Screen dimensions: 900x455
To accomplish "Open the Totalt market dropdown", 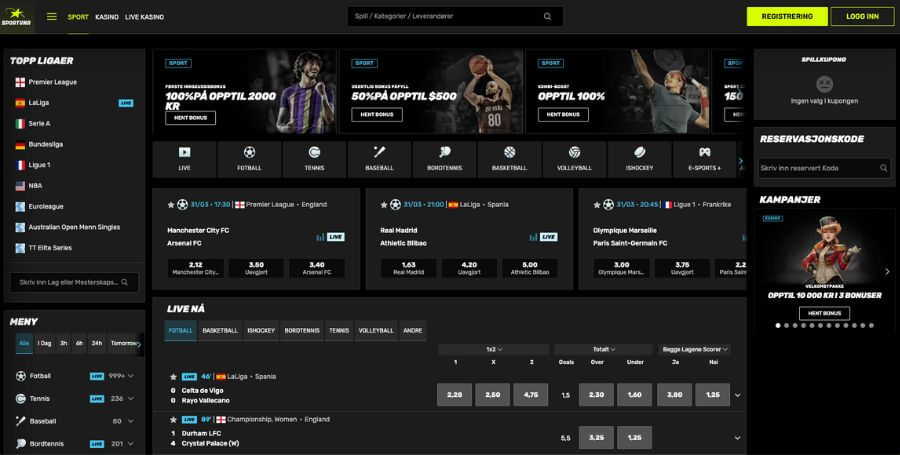I will [603, 349].
